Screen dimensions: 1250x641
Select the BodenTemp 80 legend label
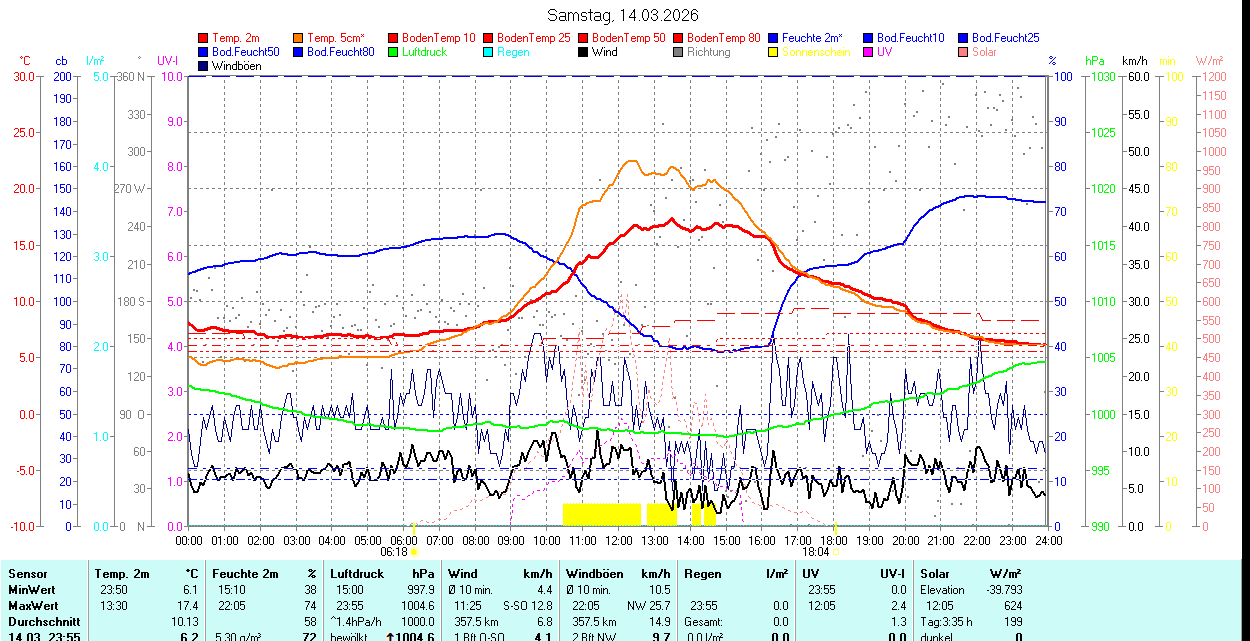724,38
